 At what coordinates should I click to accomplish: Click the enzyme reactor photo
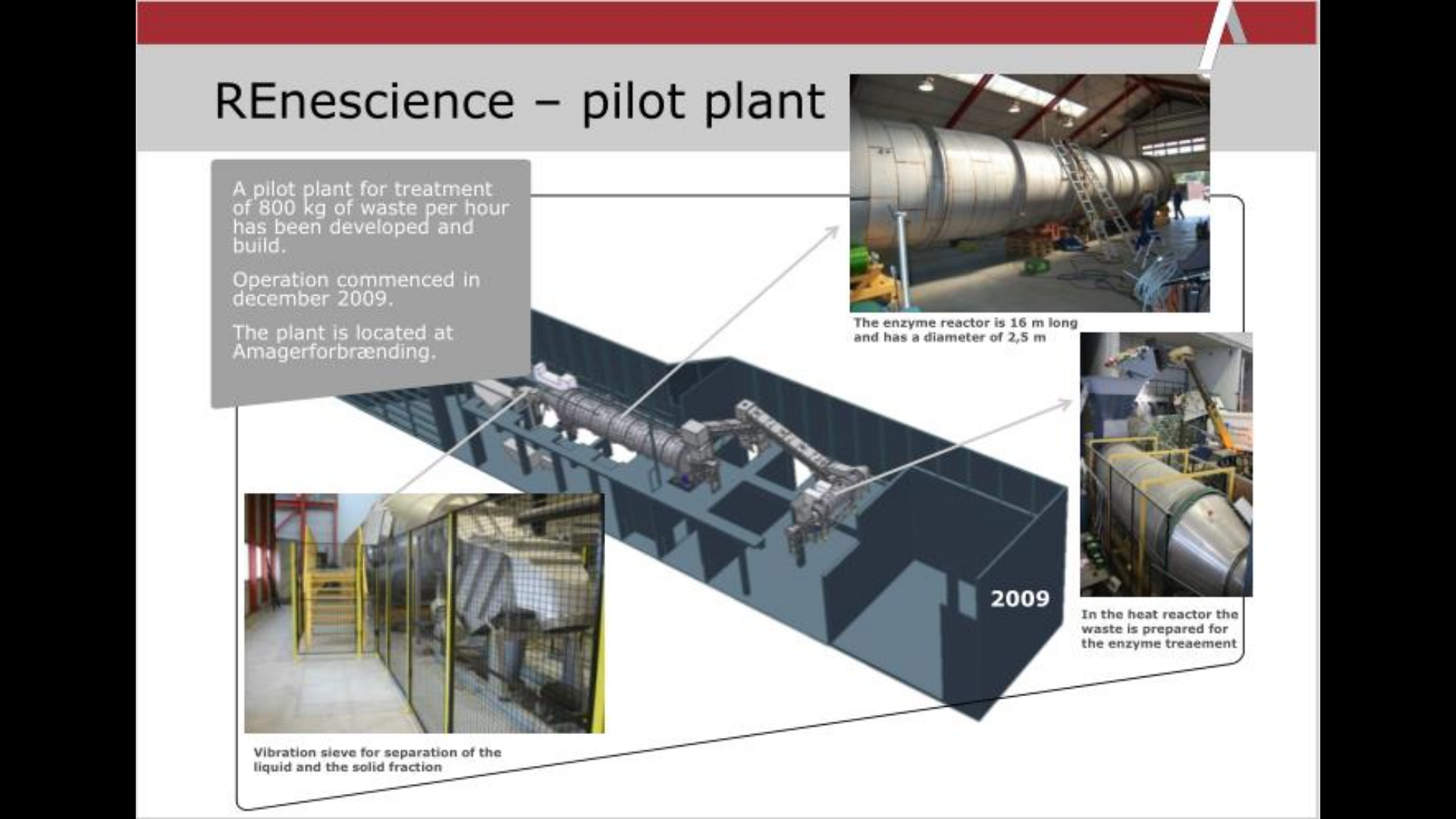(x=1029, y=193)
